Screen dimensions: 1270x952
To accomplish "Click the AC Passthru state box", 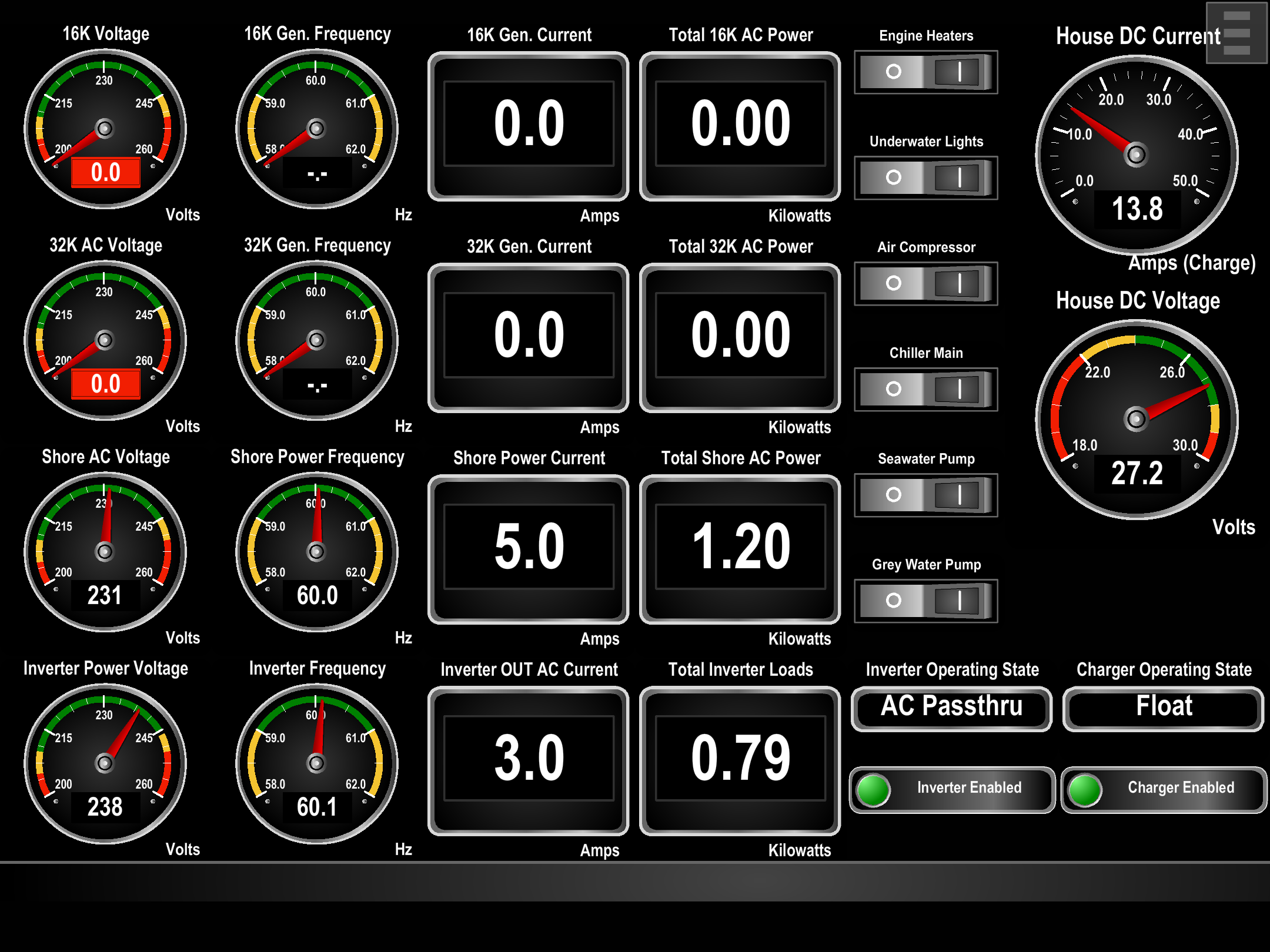I will click(x=951, y=708).
